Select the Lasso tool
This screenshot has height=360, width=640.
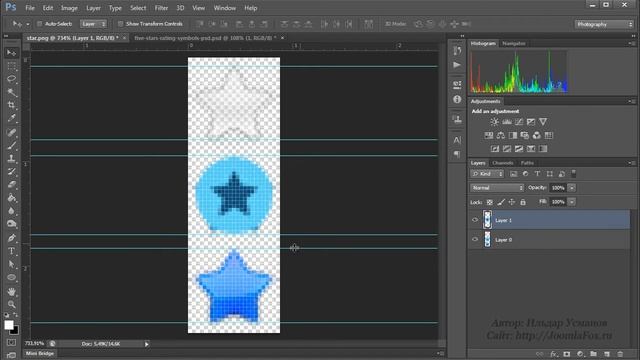click(11, 79)
